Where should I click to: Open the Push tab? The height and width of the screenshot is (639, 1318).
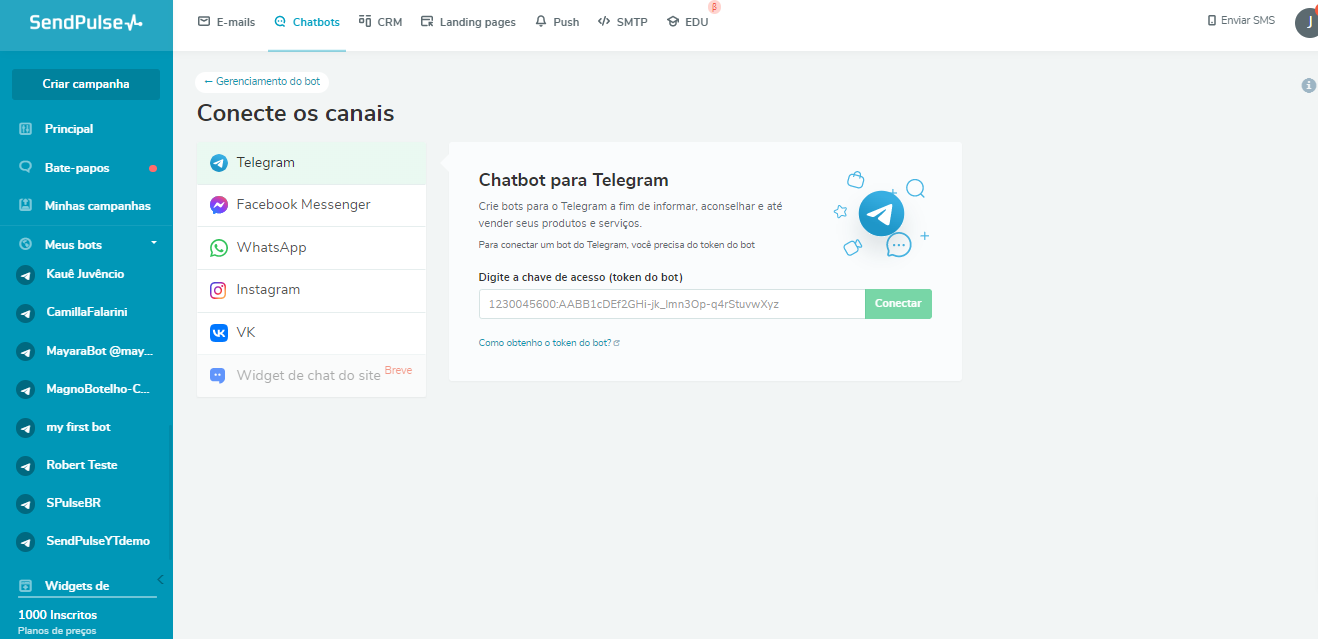tap(557, 22)
